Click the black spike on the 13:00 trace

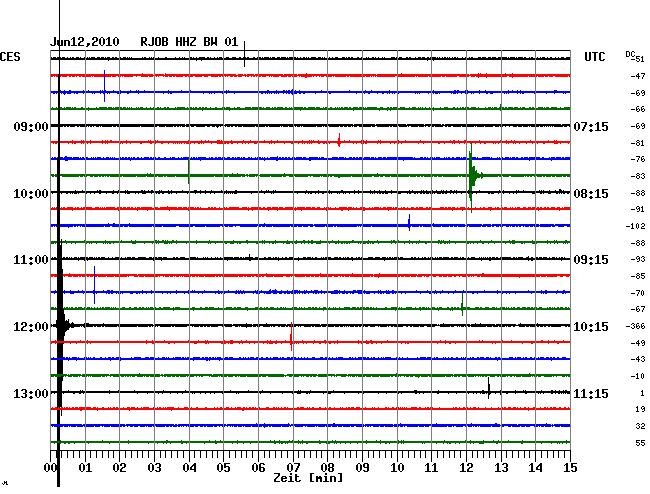tap(489, 388)
